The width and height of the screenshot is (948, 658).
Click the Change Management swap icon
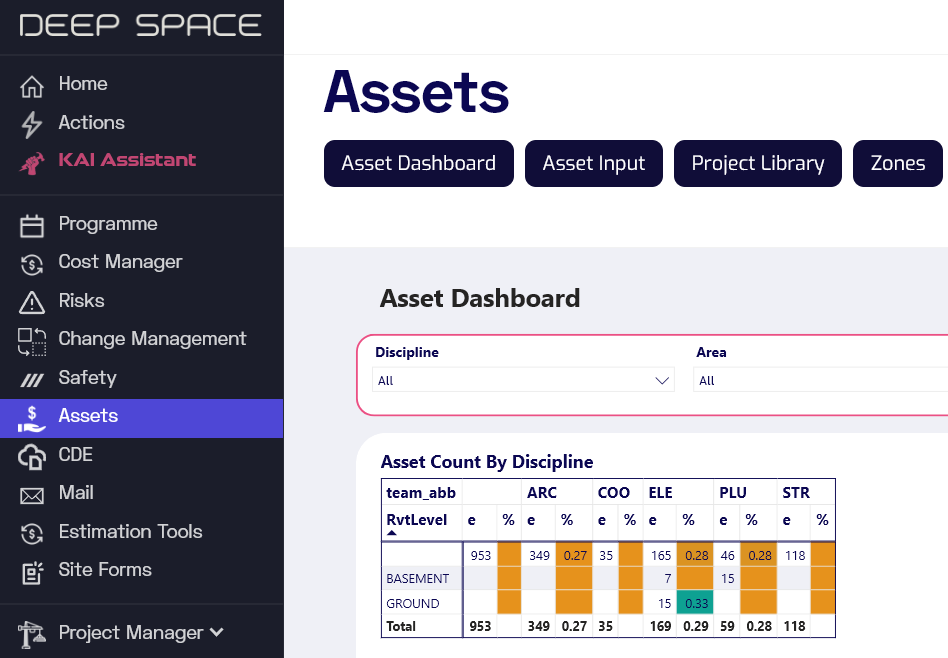[x=31, y=342]
